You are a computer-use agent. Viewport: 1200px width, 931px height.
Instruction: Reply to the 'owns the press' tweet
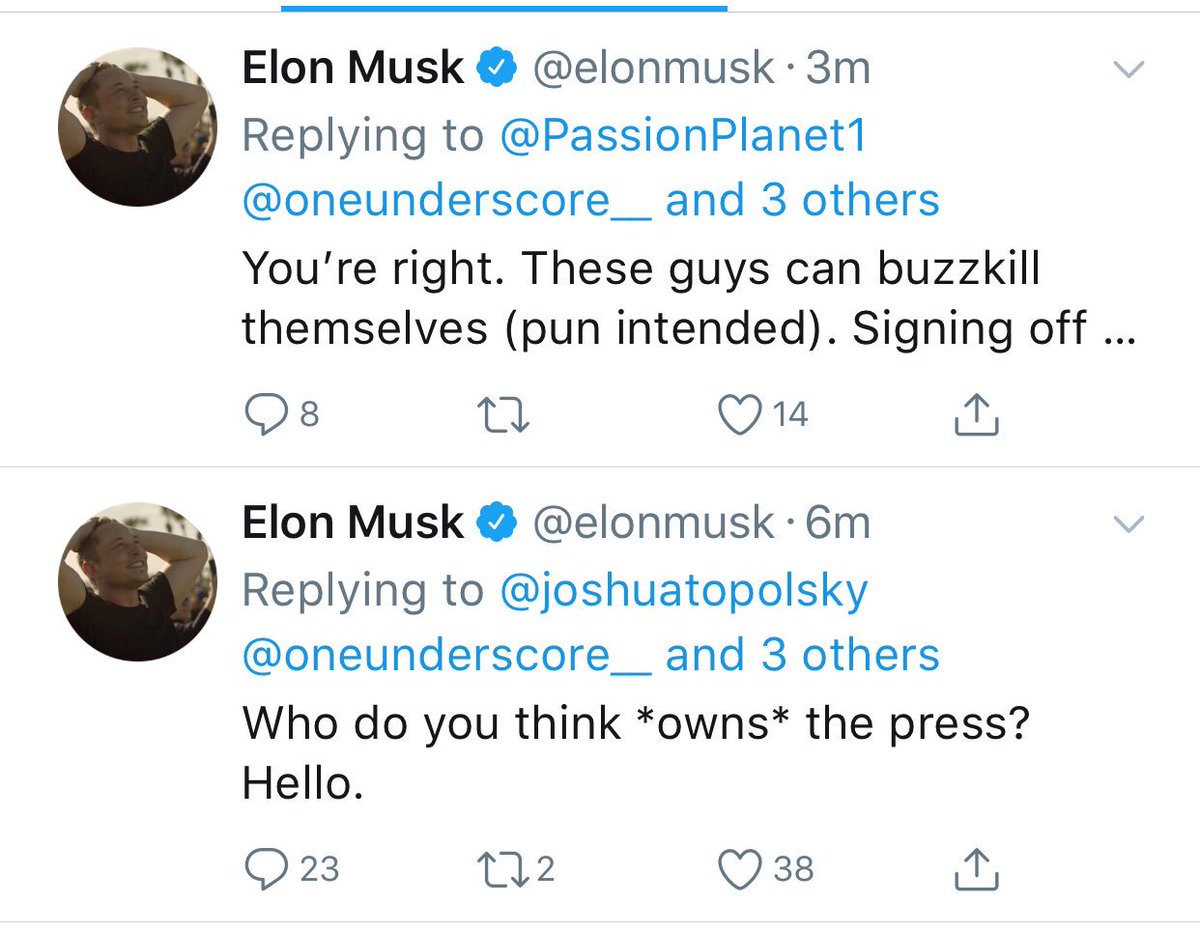292,869
